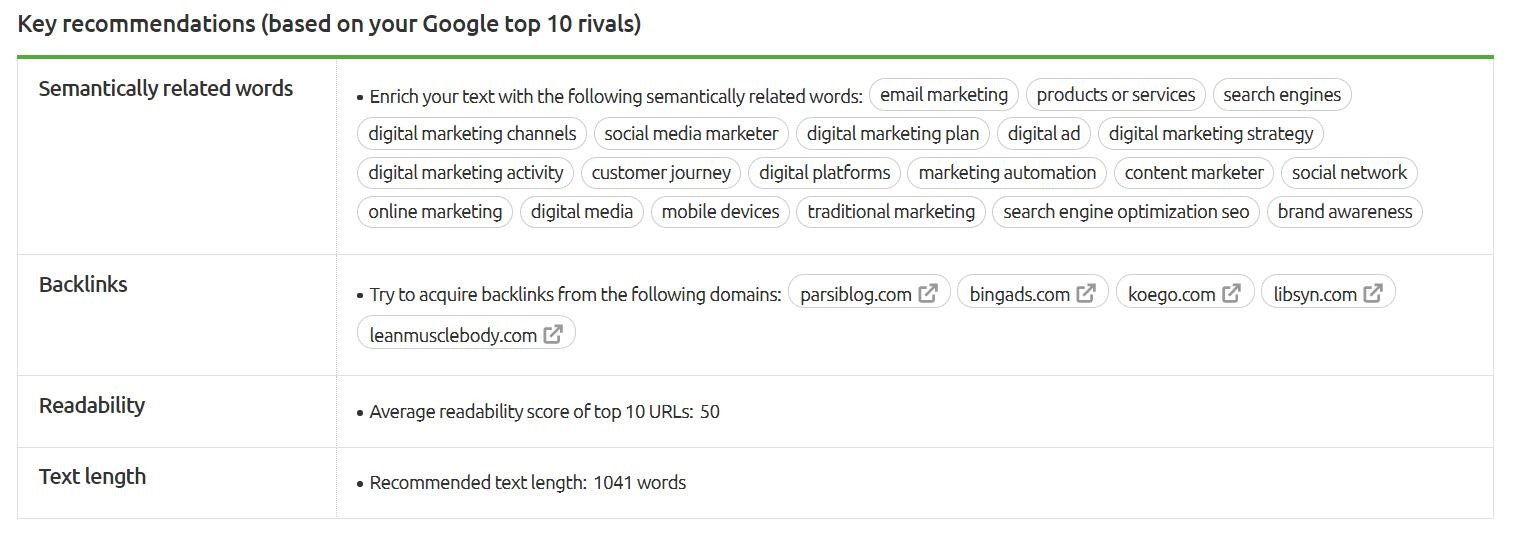
Task: Choose the 'social media marketer' tag
Action: click(x=691, y=134)
